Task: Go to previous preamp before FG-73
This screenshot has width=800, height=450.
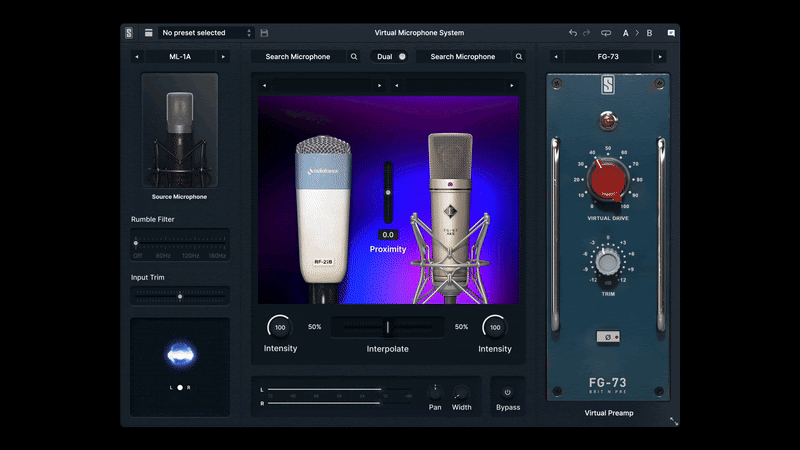Action: (x=556, y=57)
